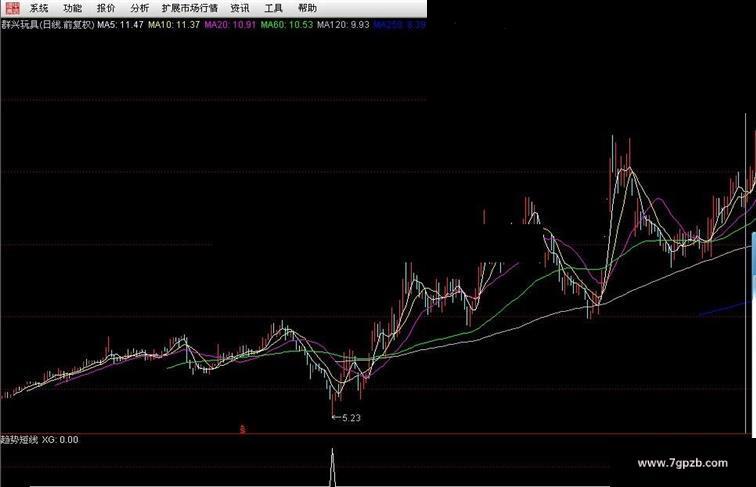The width and height of the screenshot is (756, 487).
Task: Open the 分析 menu
Action: (x=140, y=8)
